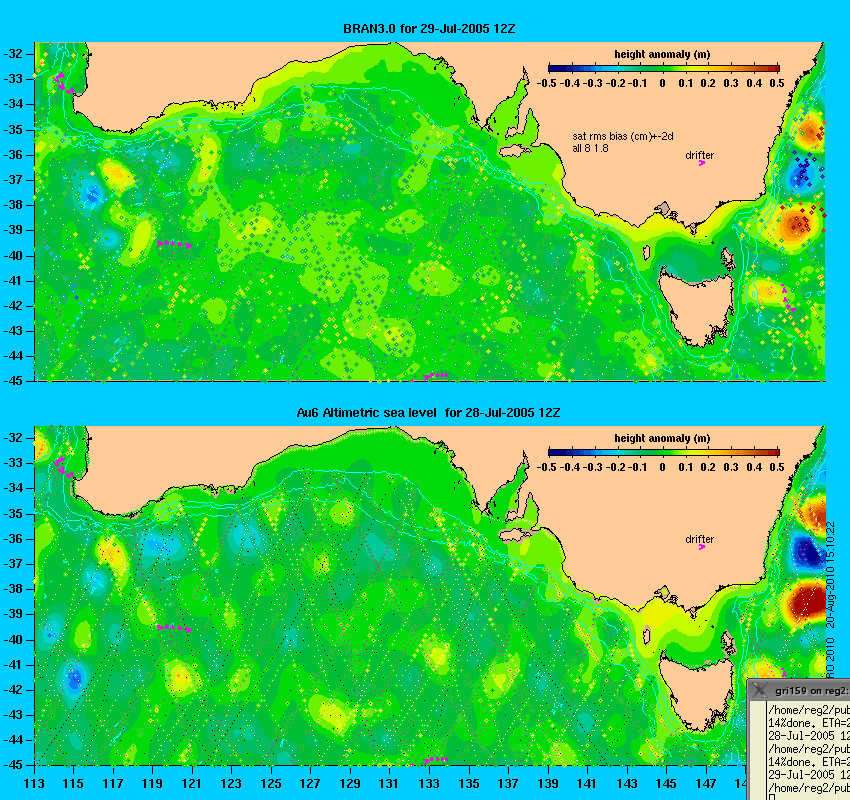Viewport: 850px width, 800px height.
Task: Click the 0 tick label on the top color bar
Action: [x=662, y=83]
